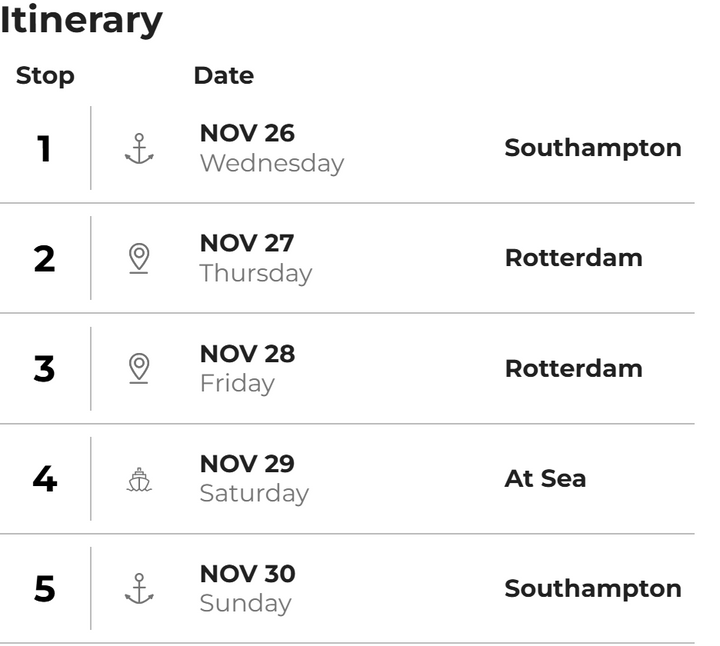Click the anchor icon for Nov 26
The height and width of the screenshot is (646, 720).
point(139,149)
